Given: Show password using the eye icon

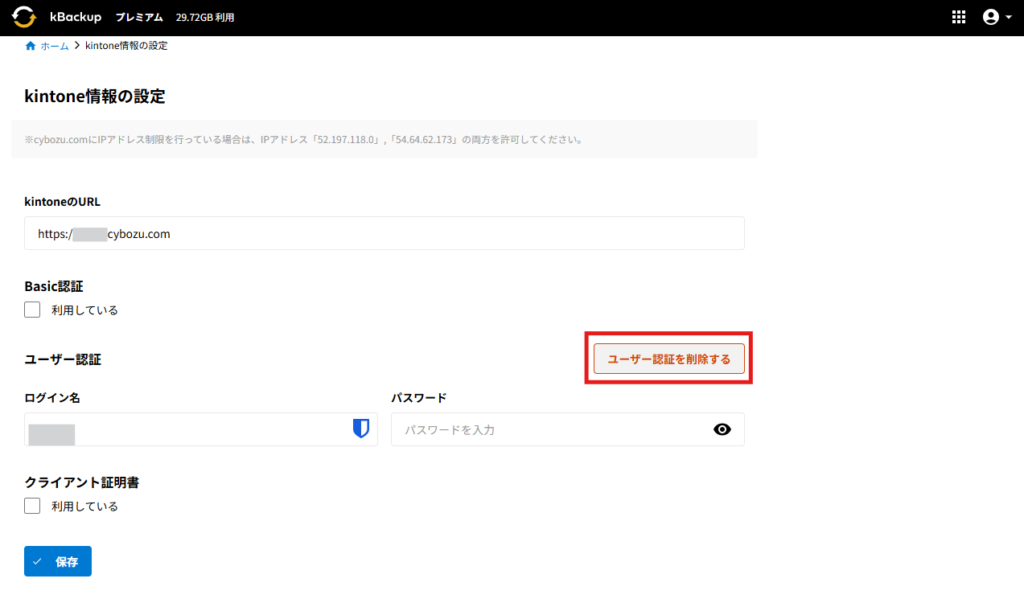Looking at the screenshot, I should click(722, 429).
